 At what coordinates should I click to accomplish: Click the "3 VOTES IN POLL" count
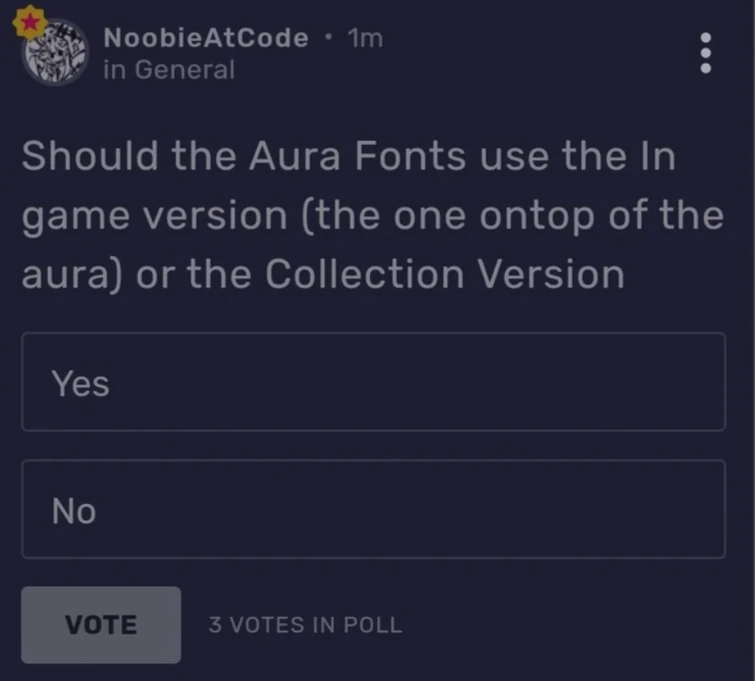(305, 626)
